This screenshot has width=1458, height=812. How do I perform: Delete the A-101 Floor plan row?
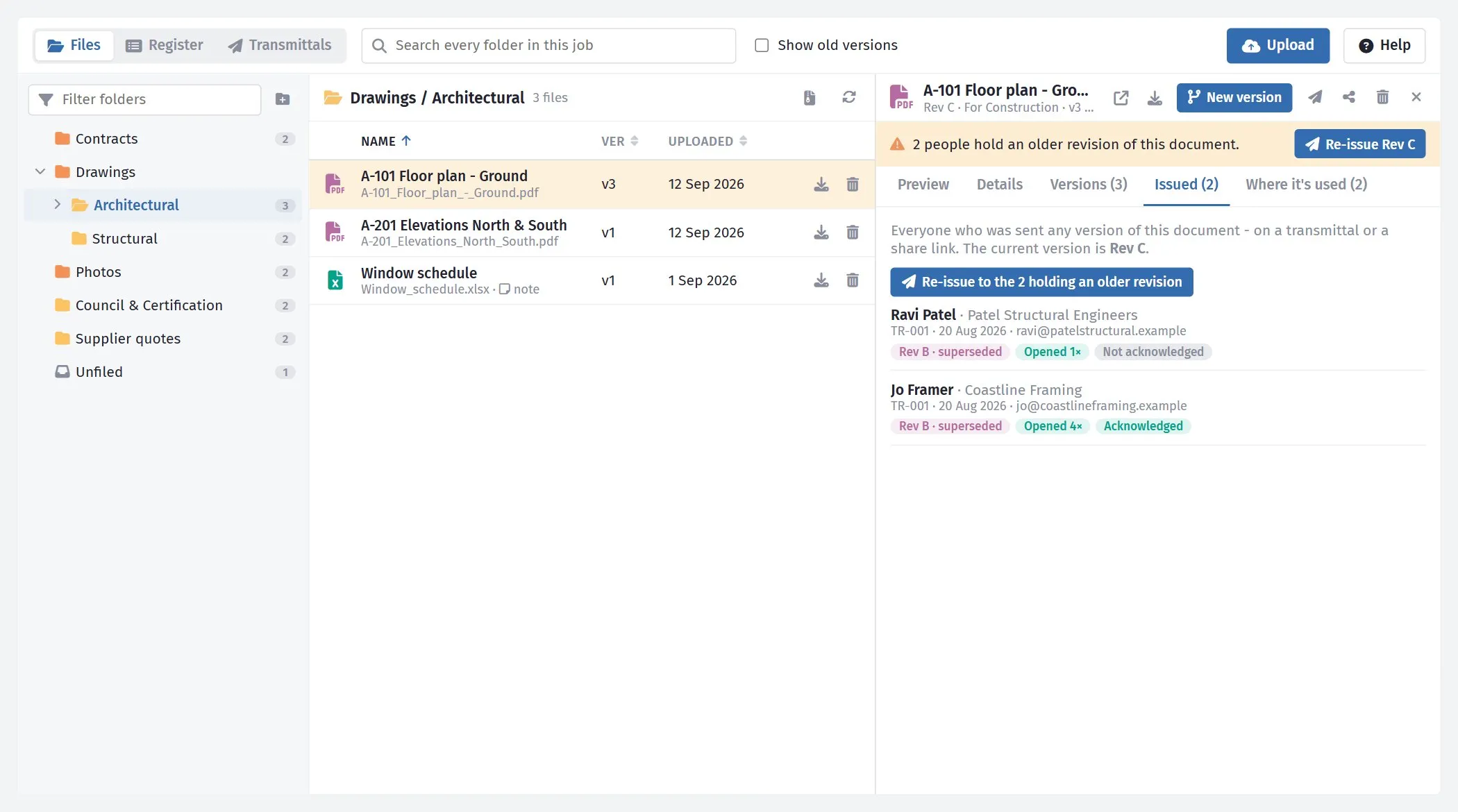click(x=853, y=184)
